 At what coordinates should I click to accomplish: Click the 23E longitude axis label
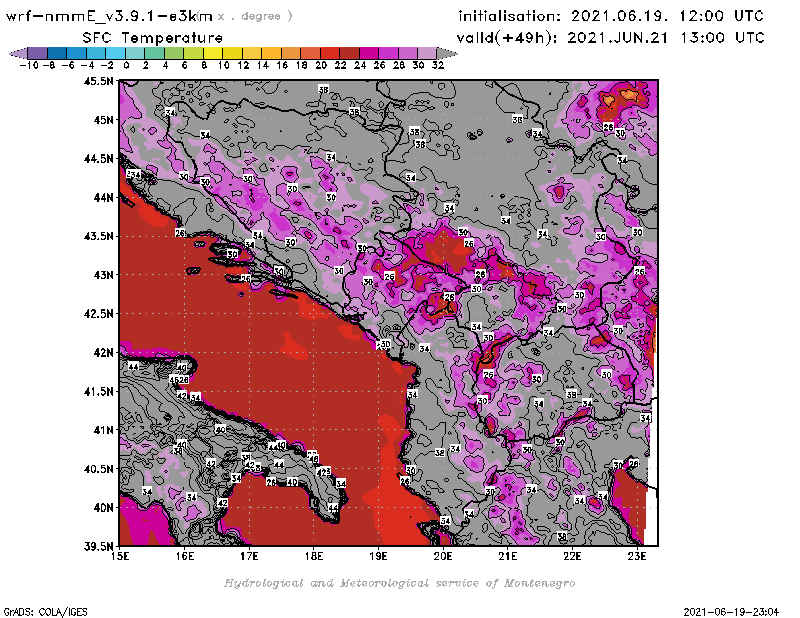coord(636,557)
